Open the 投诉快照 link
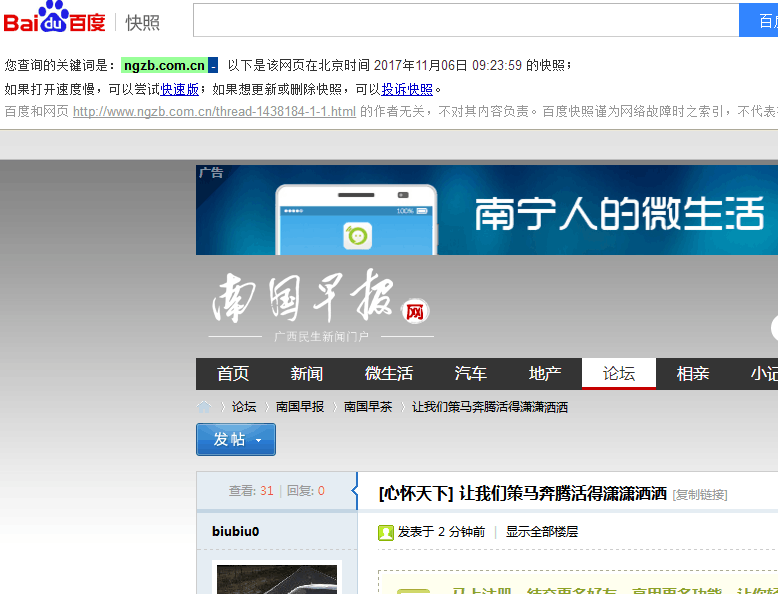This screenshot has height=594, width=778. pyautogui.click(x=407, y=89)
